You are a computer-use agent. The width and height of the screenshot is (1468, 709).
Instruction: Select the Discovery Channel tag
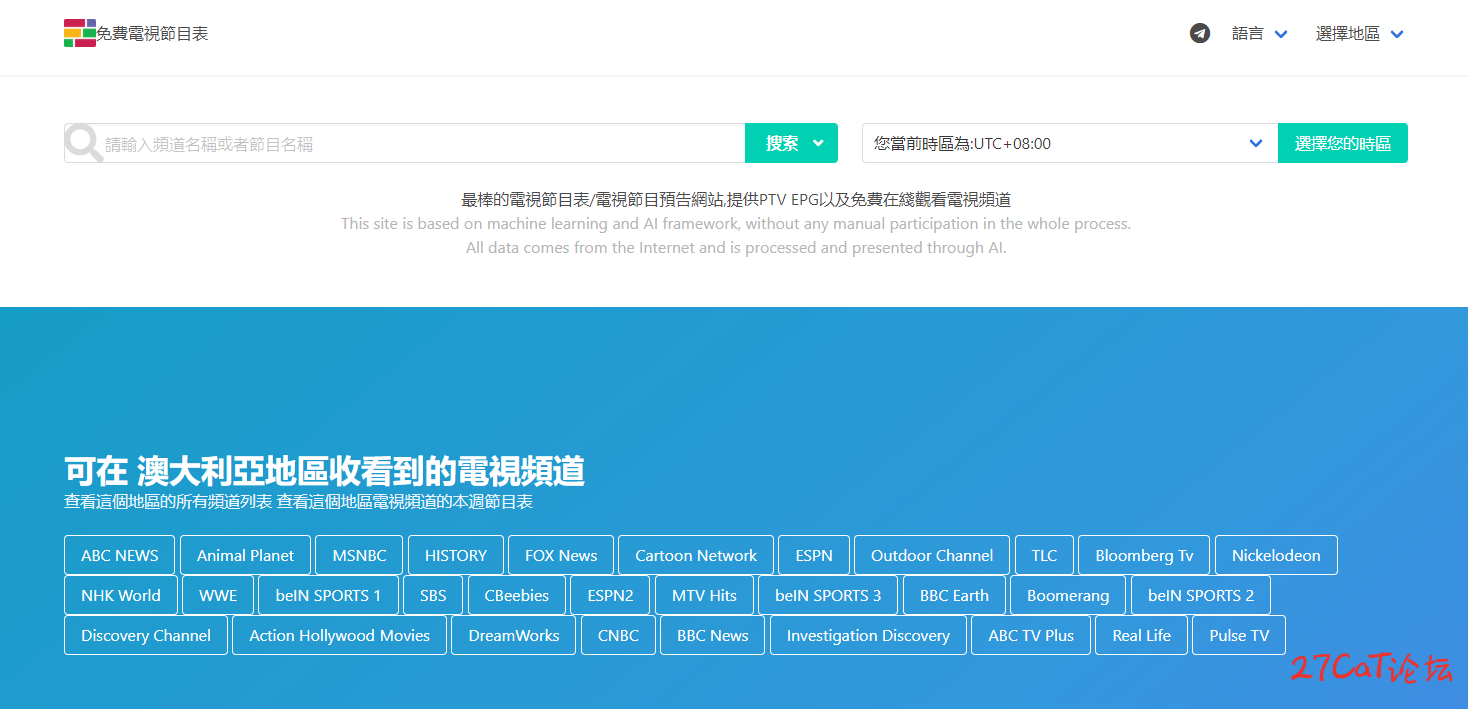146,635
